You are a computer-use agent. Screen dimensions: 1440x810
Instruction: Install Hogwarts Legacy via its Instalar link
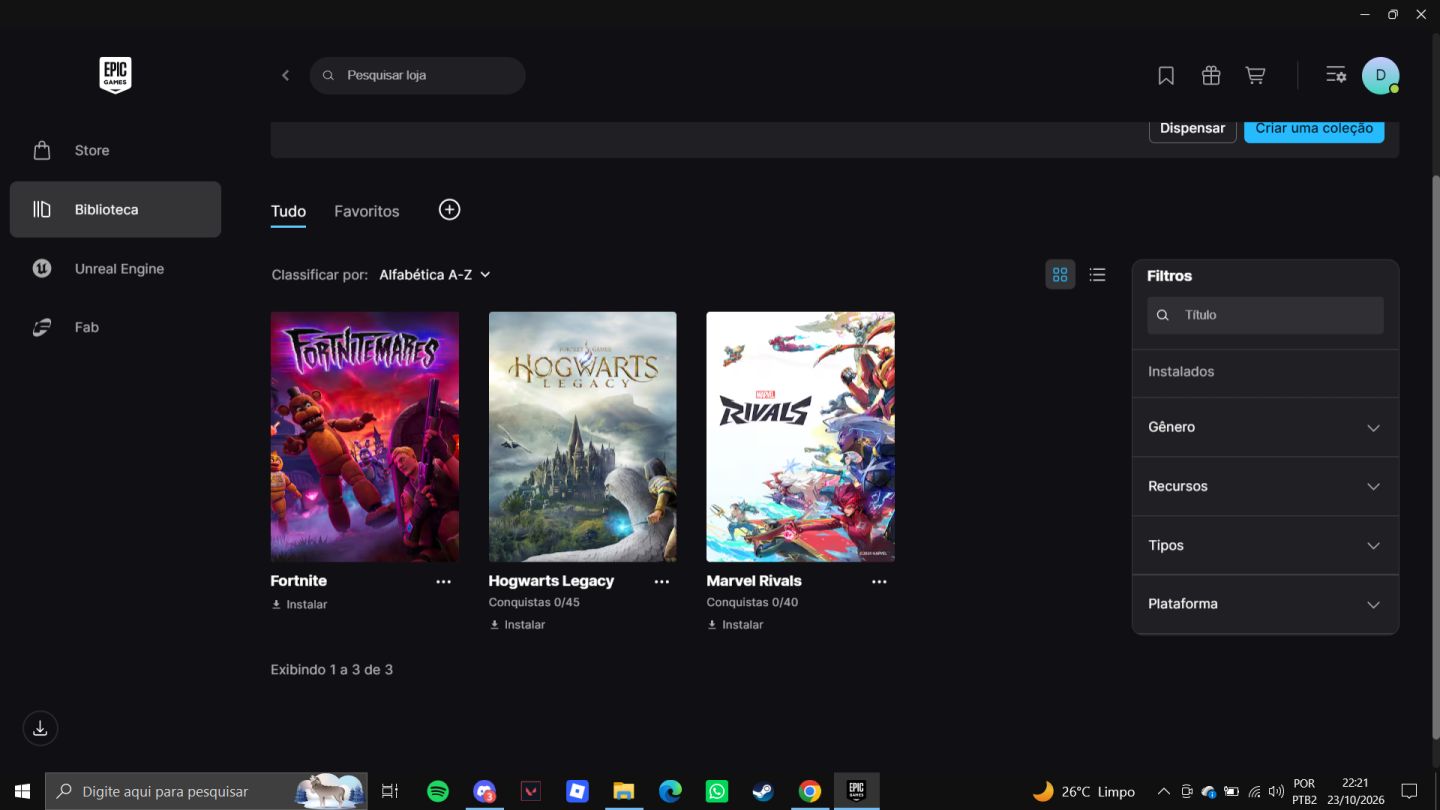pyautogui.click(x=517, y=624)
